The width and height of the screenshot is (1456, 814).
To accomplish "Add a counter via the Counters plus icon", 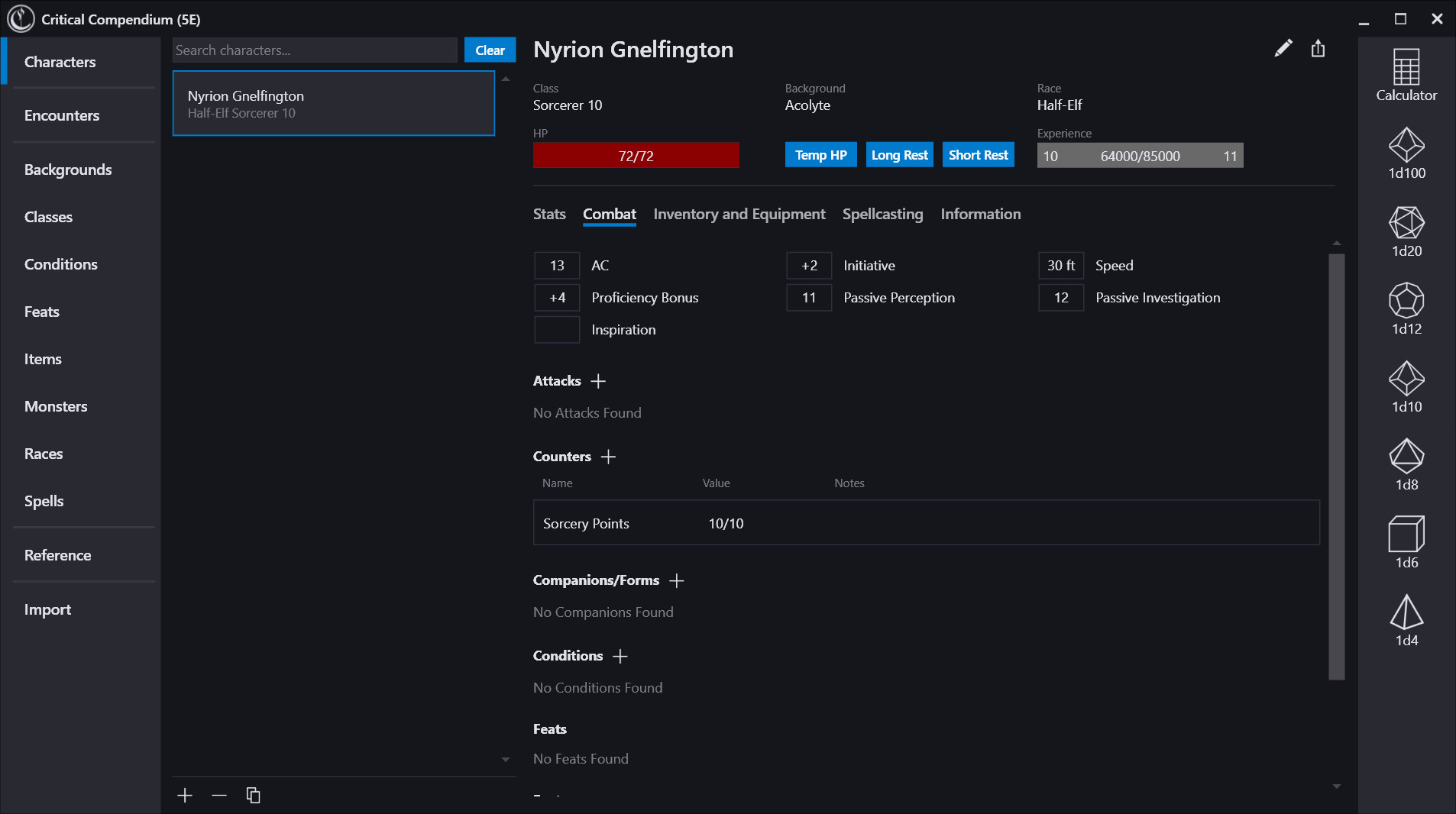I will coord(609,456).
